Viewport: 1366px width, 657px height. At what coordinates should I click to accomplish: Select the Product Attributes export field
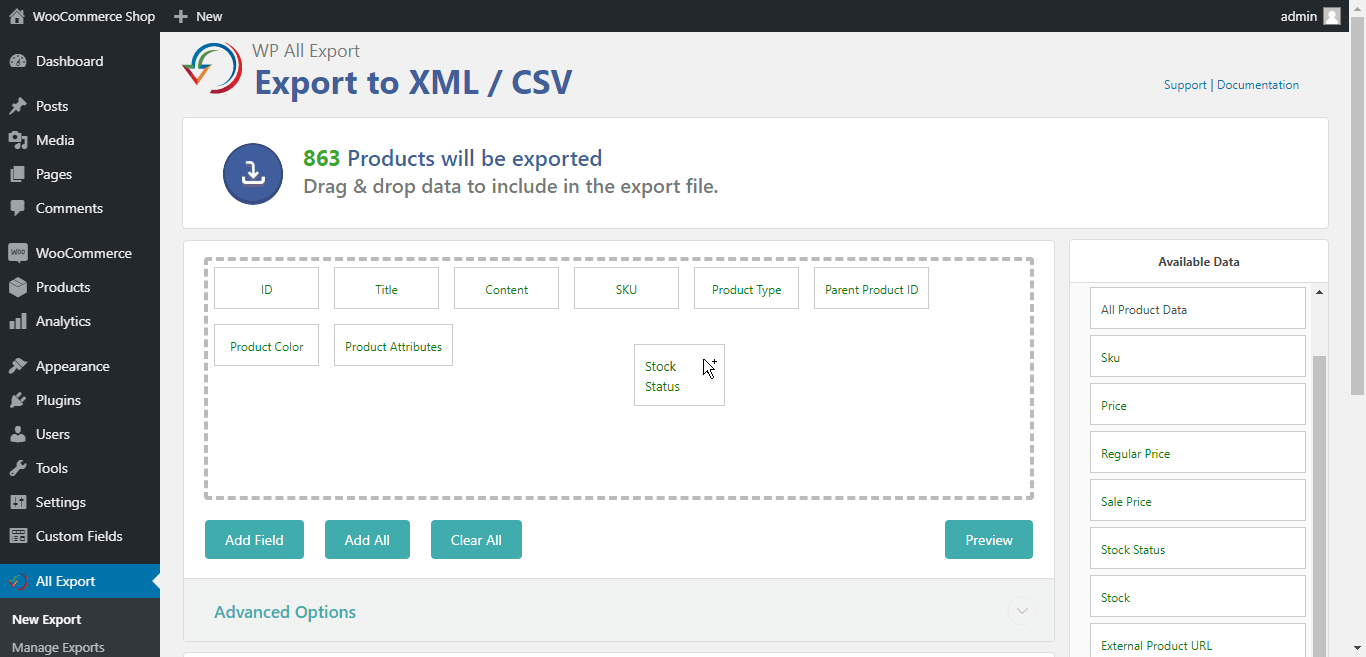393,345
